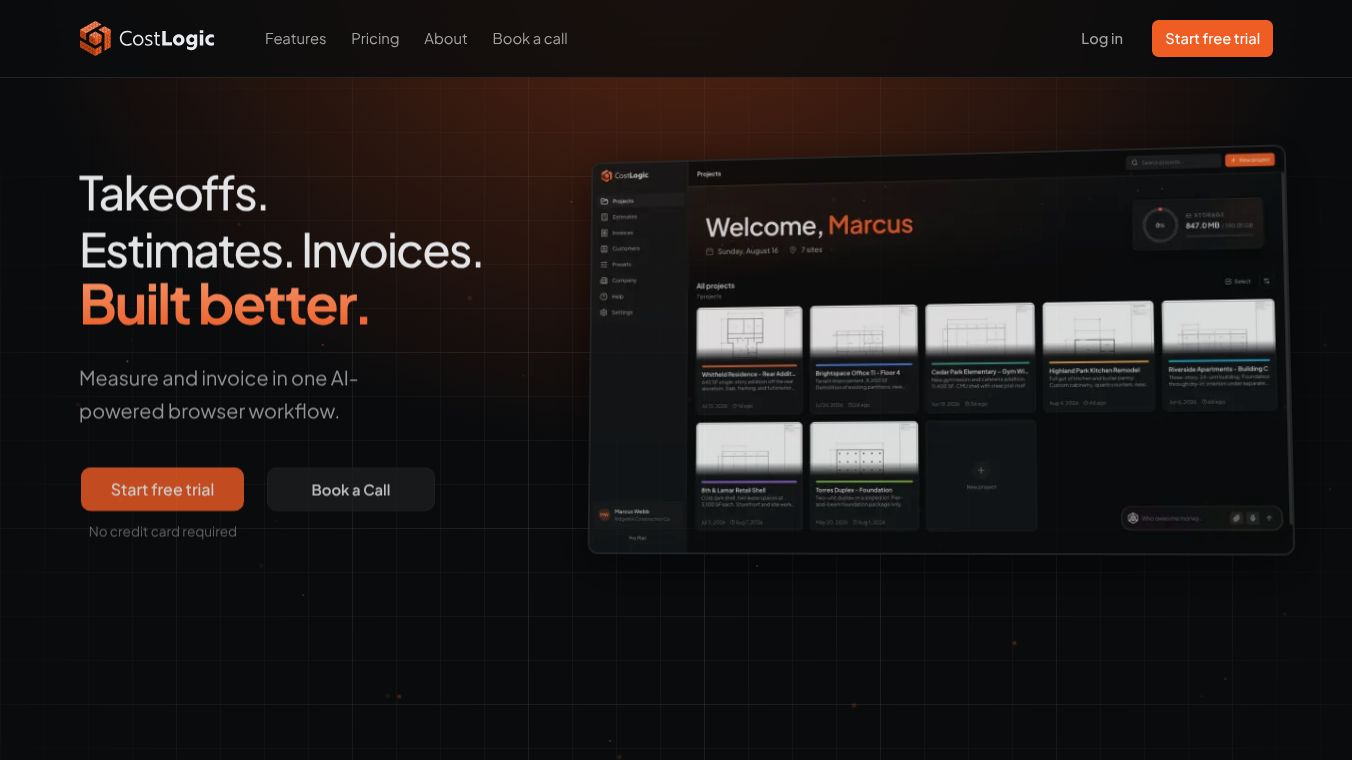The image size is (1352, 760).
Task: Open the 8th & Lamar Retail Shell card
Action: pyautogui.click(x=749, y=477)
